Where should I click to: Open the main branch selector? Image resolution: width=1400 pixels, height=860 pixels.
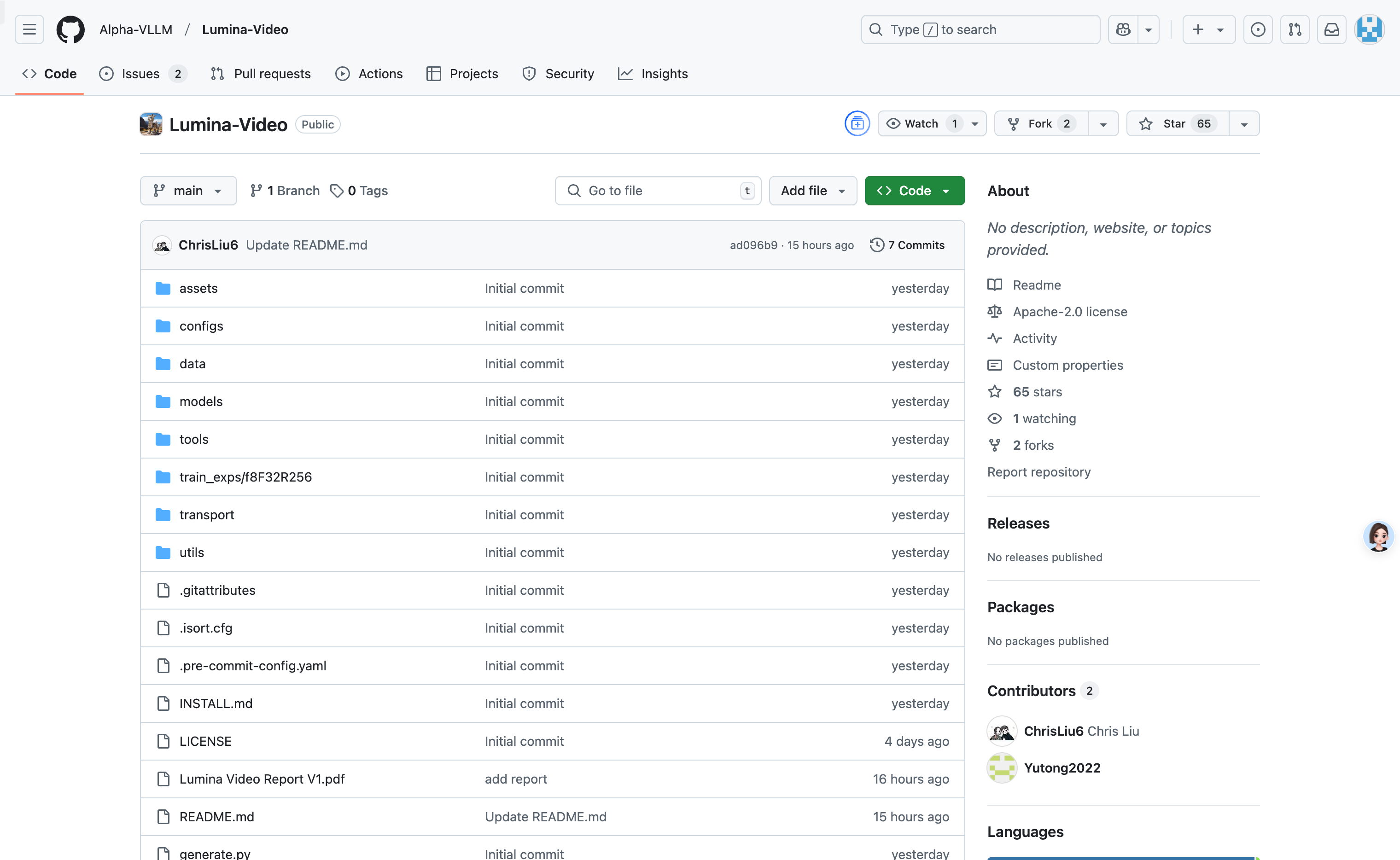[188, 191]
